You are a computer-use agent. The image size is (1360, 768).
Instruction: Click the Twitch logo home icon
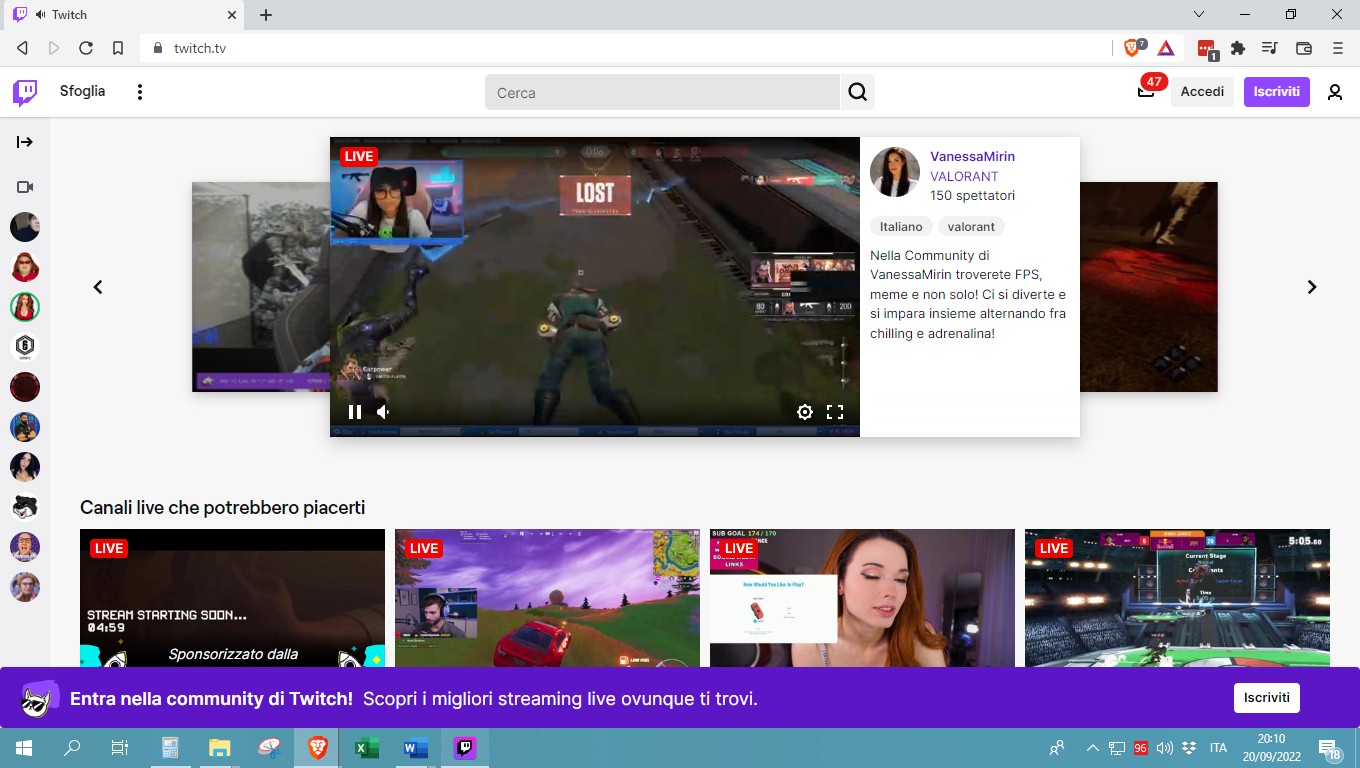[x=25, y=92]
